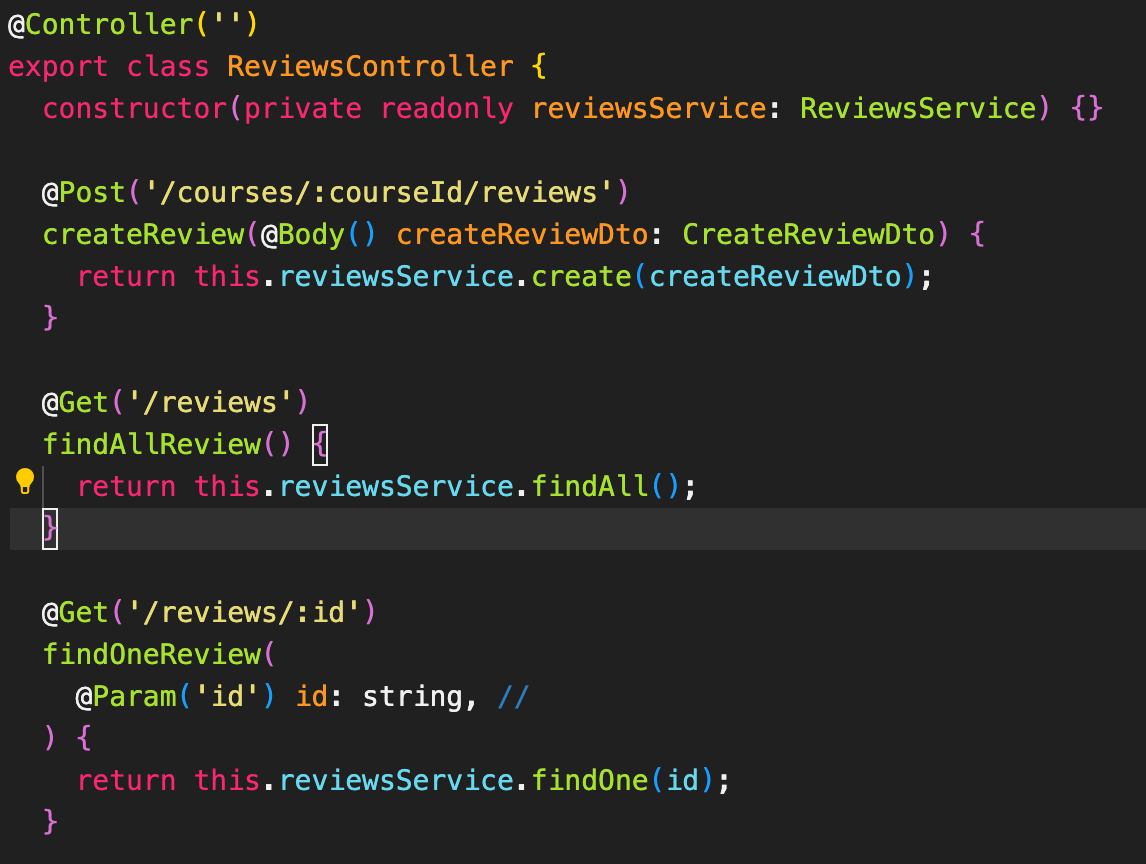Screen dimensions: 1146x864
Task: Click the @Param decorator
Action: click(126, 697)
